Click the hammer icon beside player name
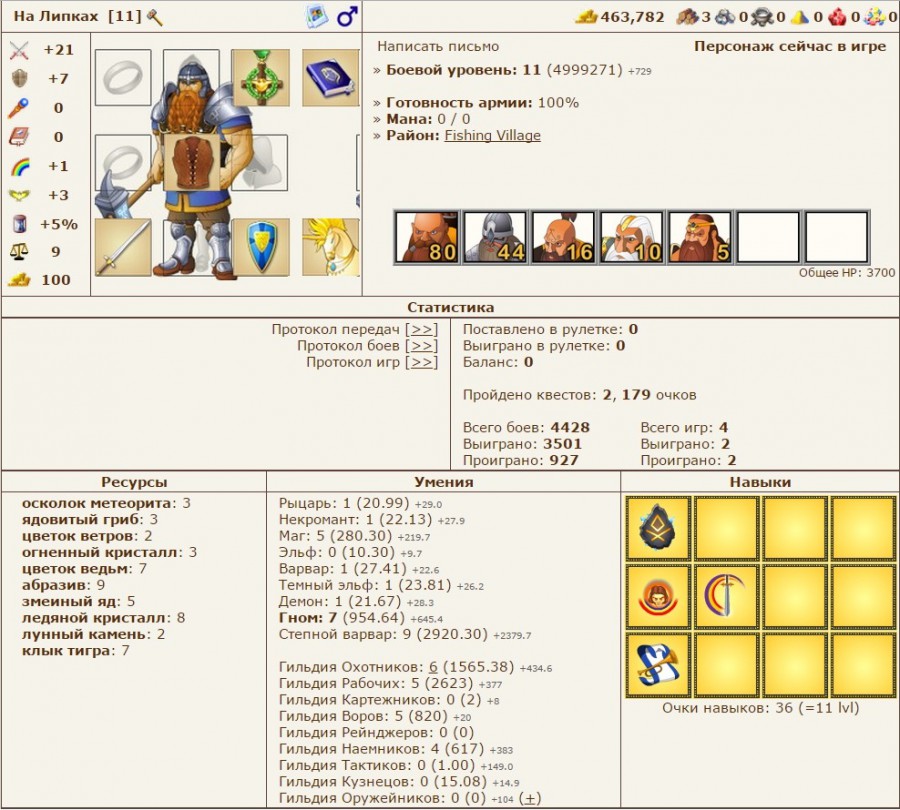 pos(154,17)
